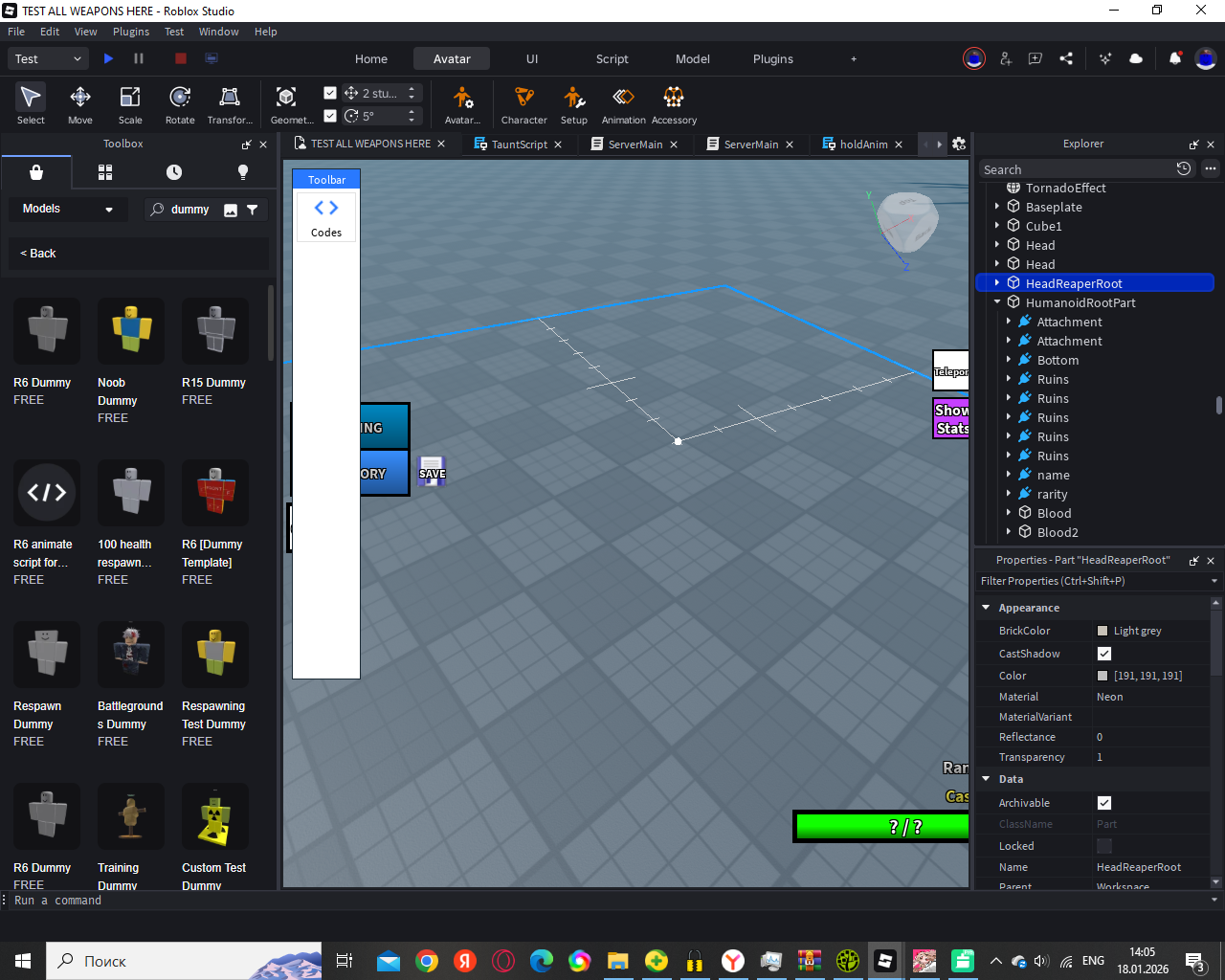
Task: Switch to the Home ribbon tab
Action: (x=371, y=58)
